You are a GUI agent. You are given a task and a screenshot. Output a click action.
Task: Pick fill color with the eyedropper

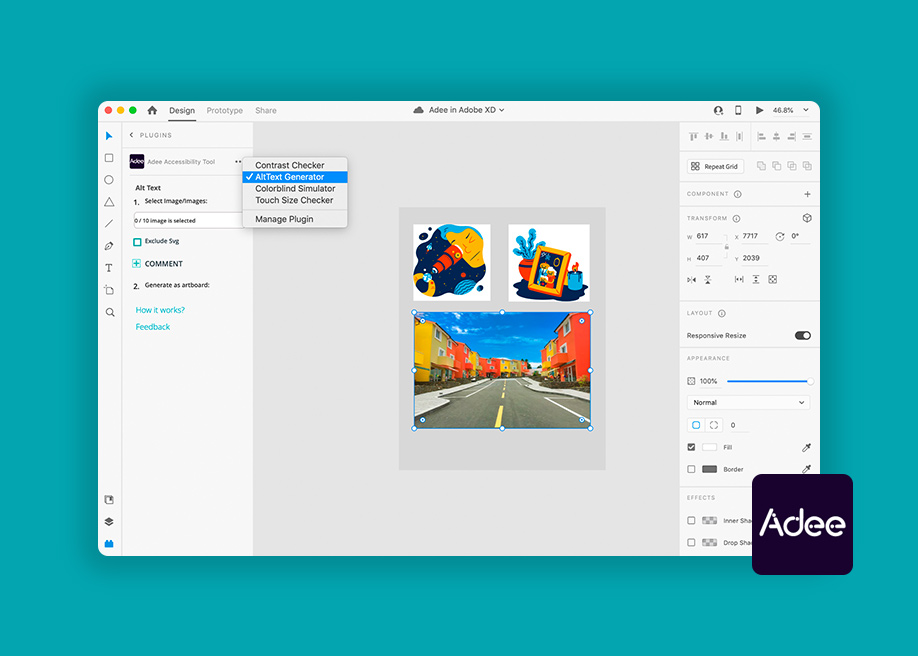tap(808, 447)
